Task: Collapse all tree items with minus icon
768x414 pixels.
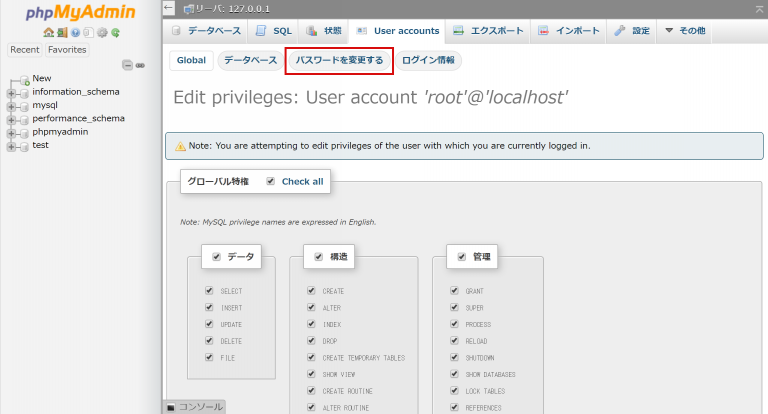Action: (x=127, y=65)
